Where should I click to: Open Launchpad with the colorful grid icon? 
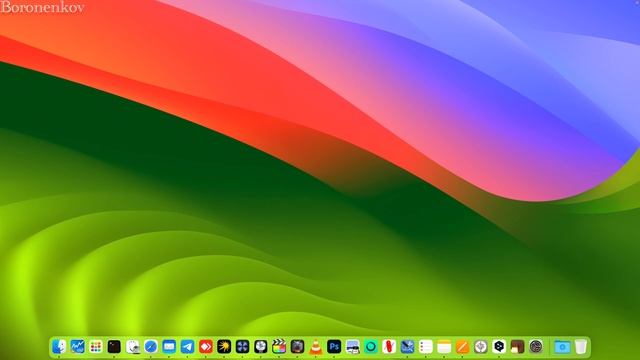[96, 347]
